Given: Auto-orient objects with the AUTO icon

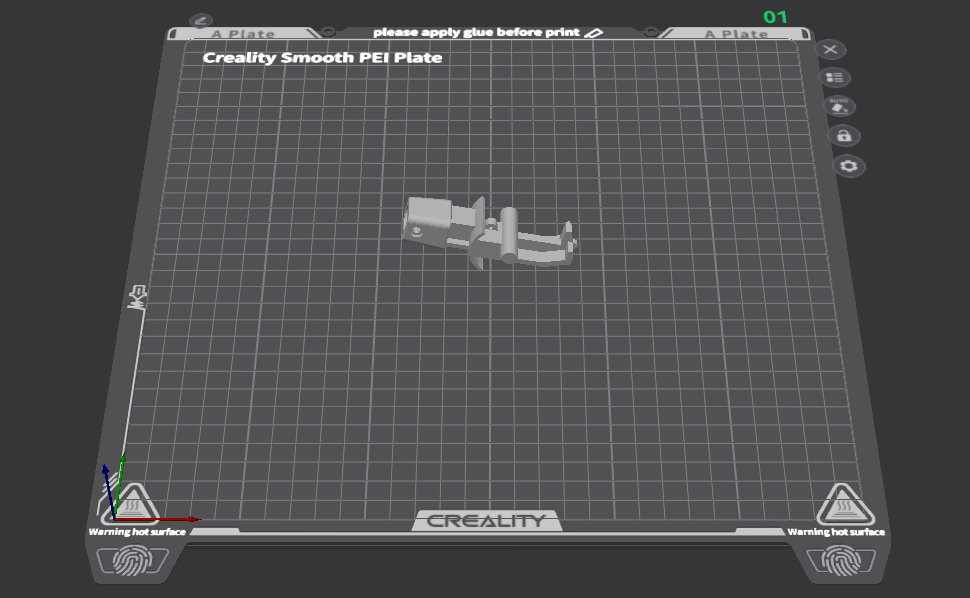Looking at the screenshot, I should [x=839, y=106].
